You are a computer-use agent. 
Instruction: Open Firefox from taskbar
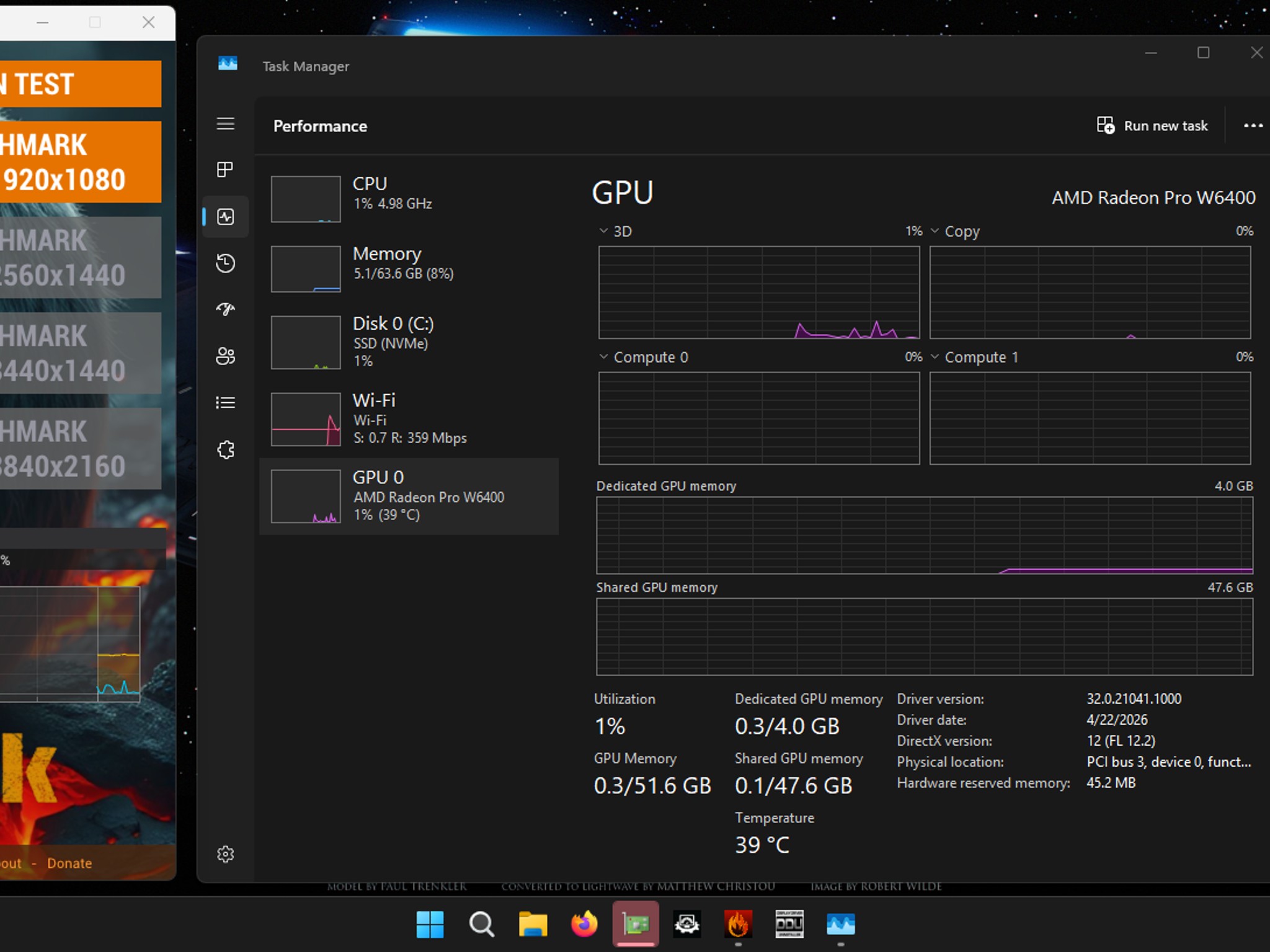pos(584,925)
